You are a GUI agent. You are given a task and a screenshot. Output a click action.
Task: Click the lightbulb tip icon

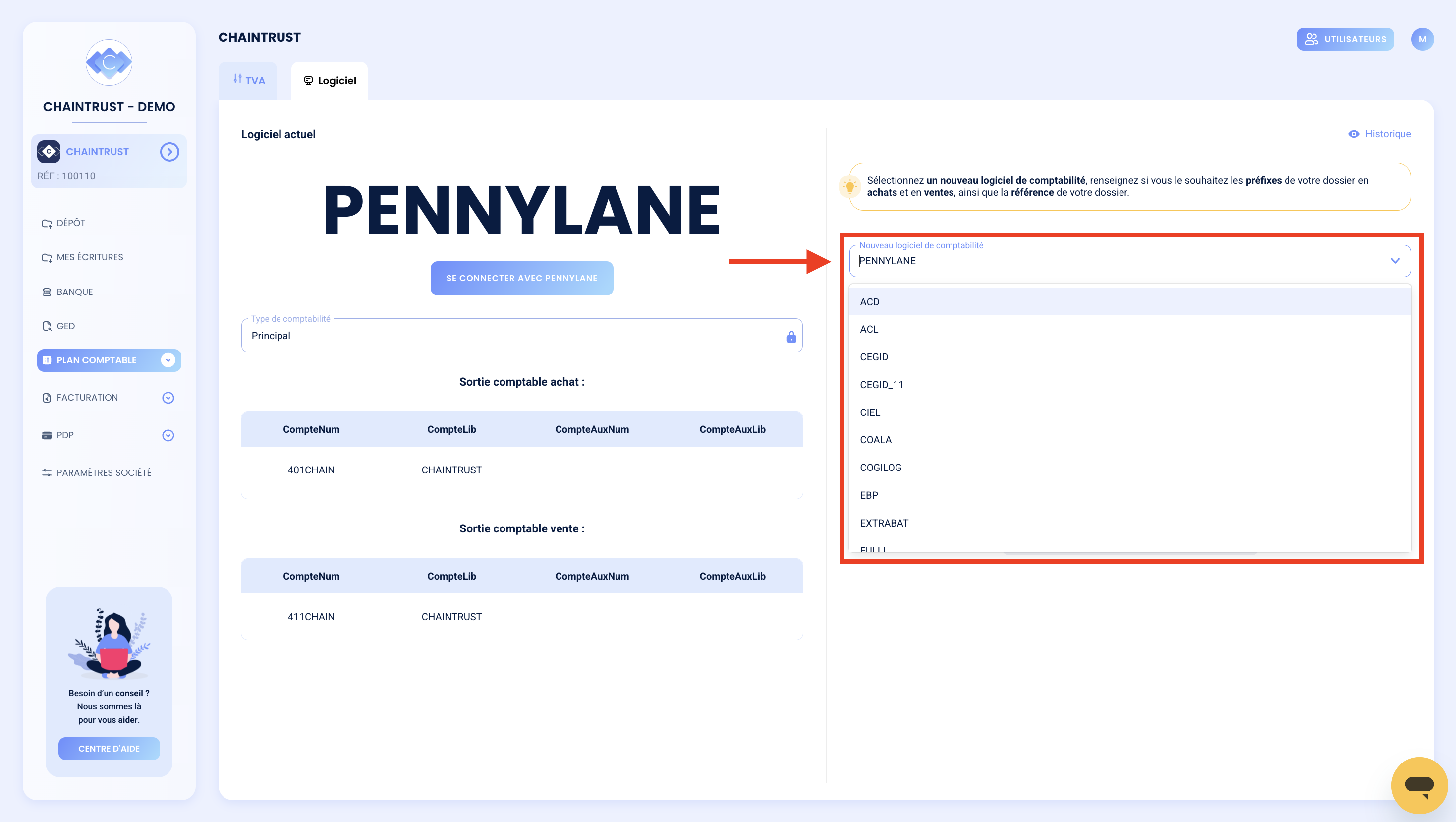tap(849, 186)
